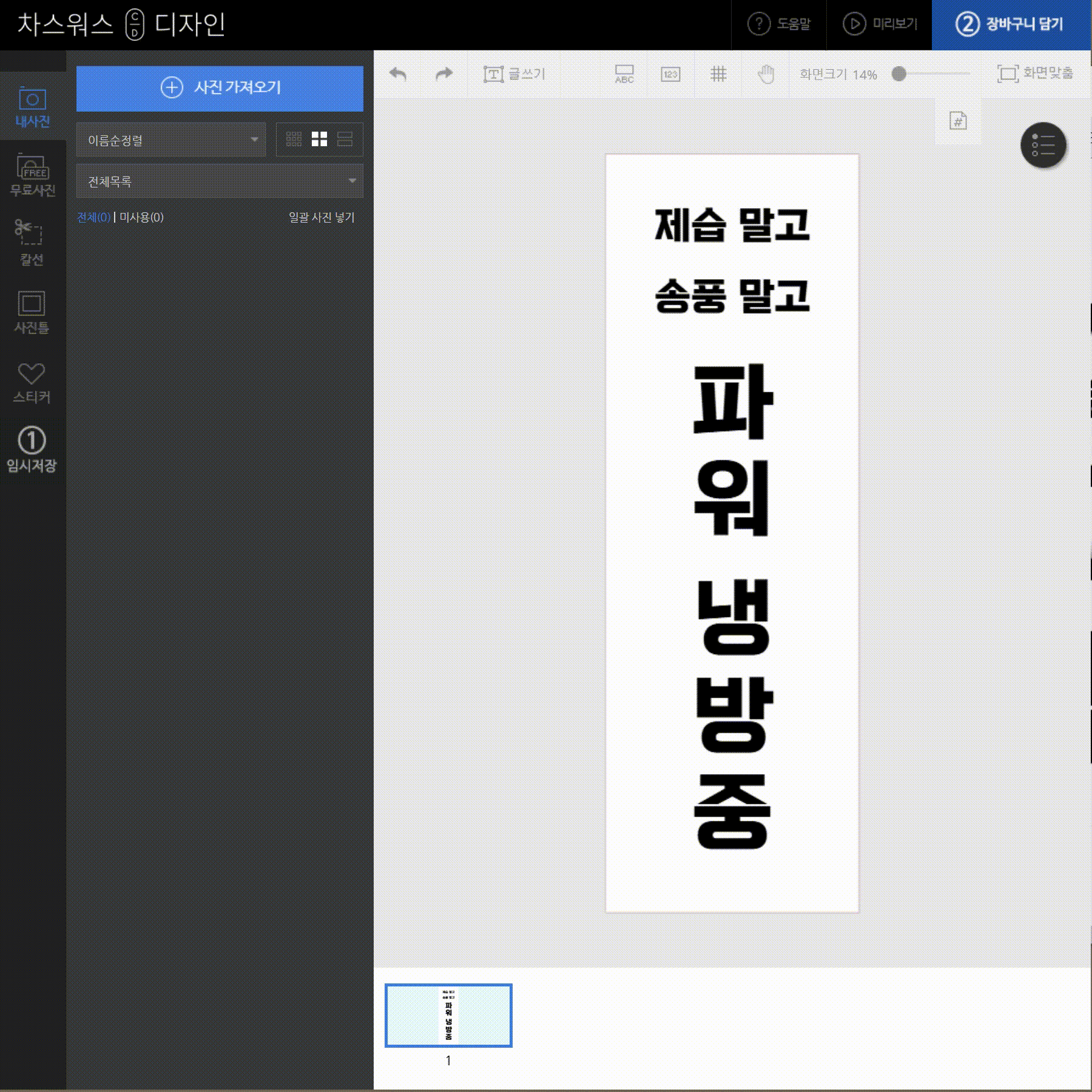Click the 화면크기 zoom slider handle

[899, 74]
